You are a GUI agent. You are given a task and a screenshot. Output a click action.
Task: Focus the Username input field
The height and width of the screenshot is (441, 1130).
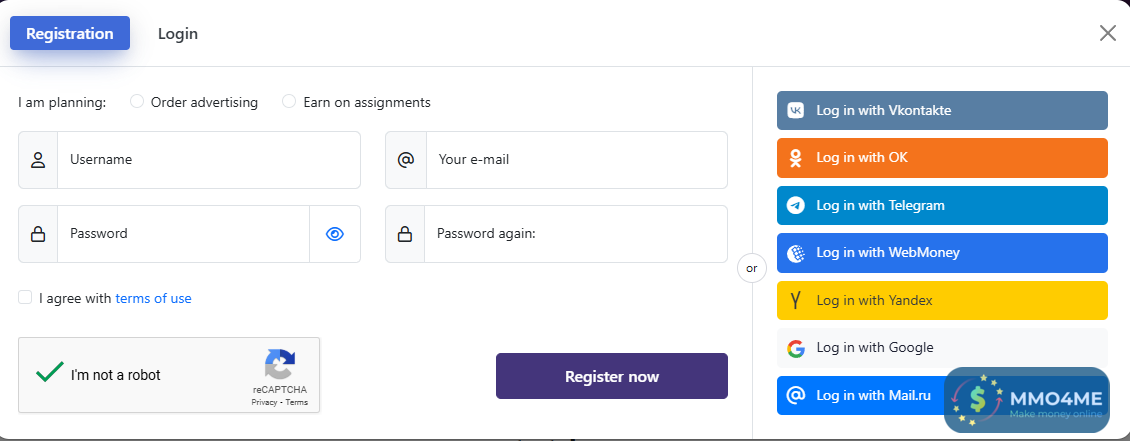(x=208, y=160)
